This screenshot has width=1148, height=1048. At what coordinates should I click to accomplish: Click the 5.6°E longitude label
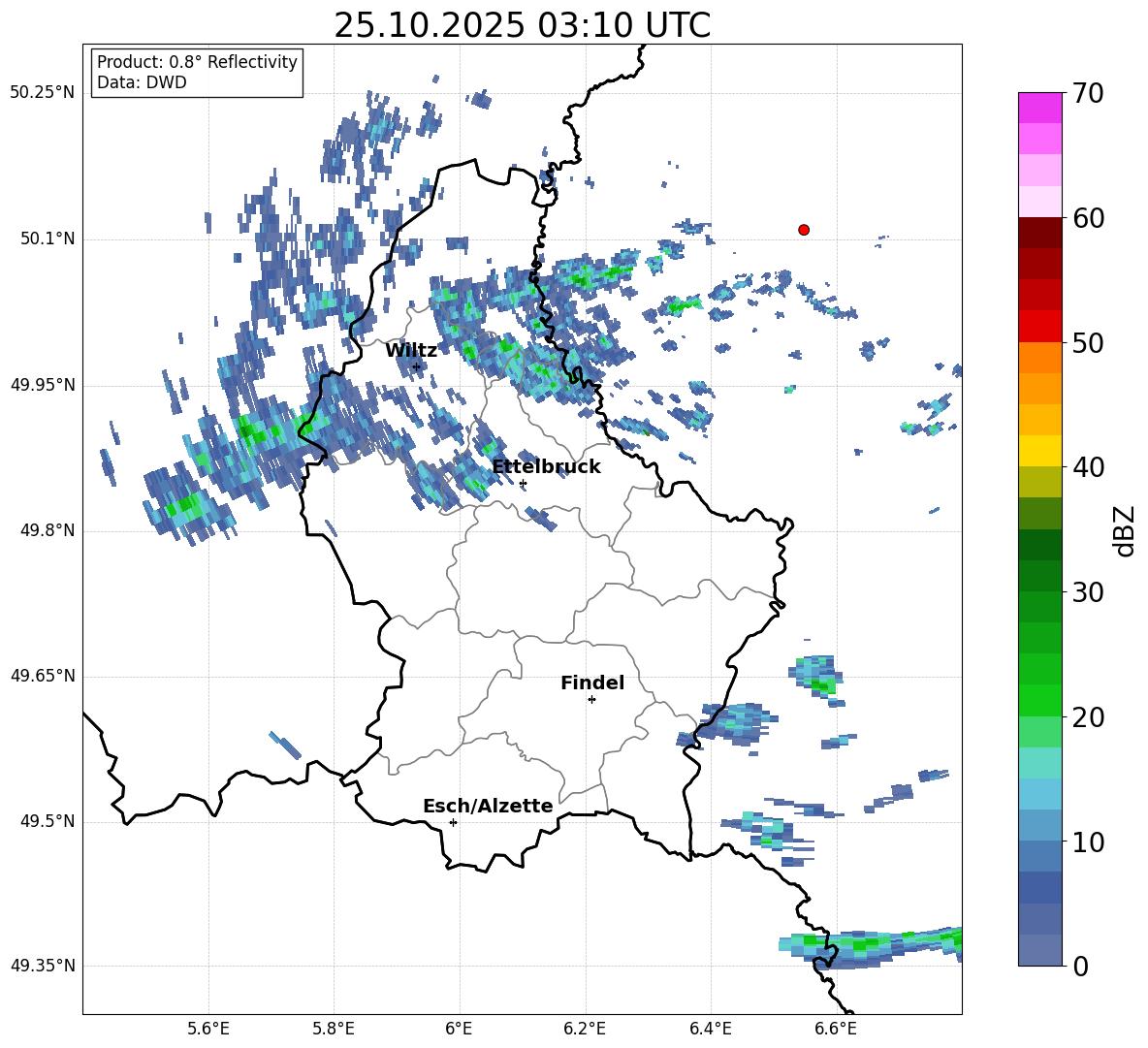click(x=207, y=1029)
